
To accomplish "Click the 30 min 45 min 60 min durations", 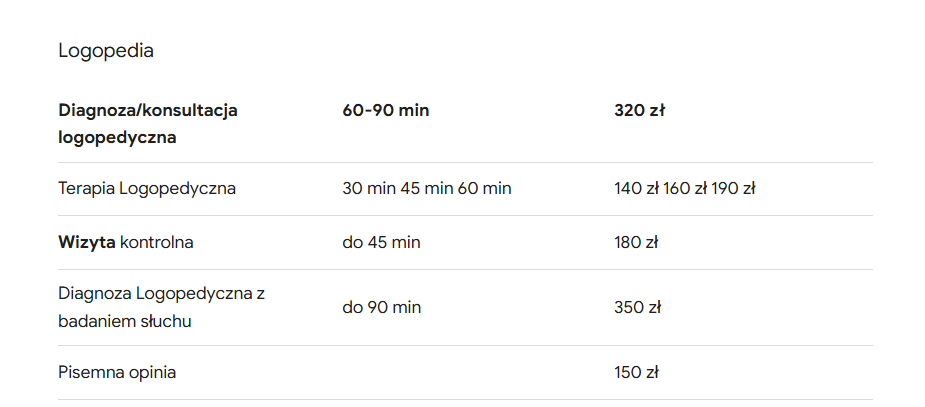I will tap(427, 189).
